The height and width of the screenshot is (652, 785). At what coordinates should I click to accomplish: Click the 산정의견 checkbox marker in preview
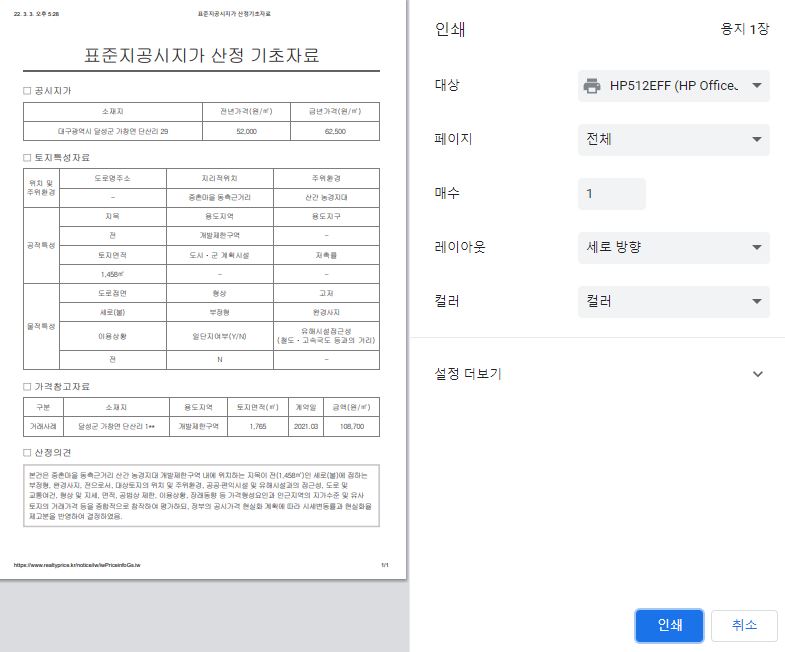tap(27, 453)
